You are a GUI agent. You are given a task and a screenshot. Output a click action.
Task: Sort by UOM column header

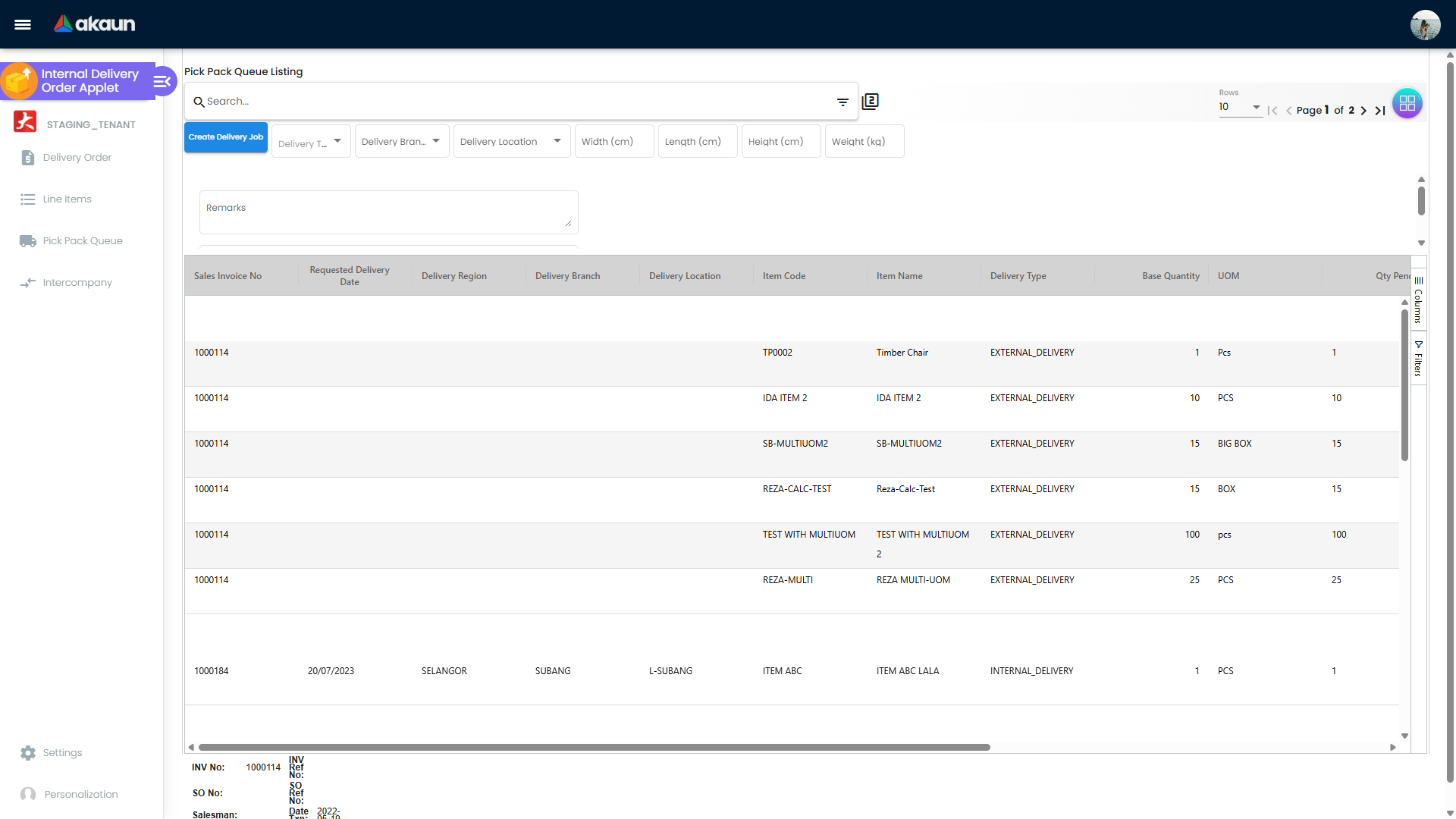(1228, 276)
